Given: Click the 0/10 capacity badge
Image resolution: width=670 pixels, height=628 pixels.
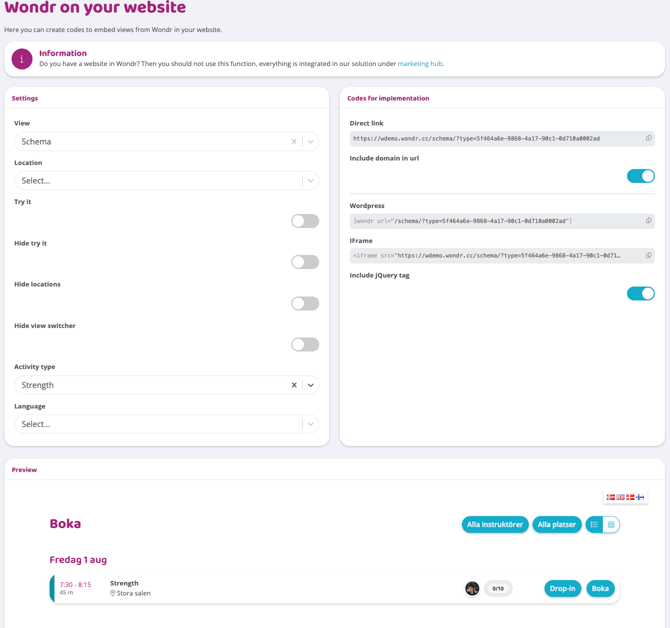Looking at the screenshot, I should 498,588.
